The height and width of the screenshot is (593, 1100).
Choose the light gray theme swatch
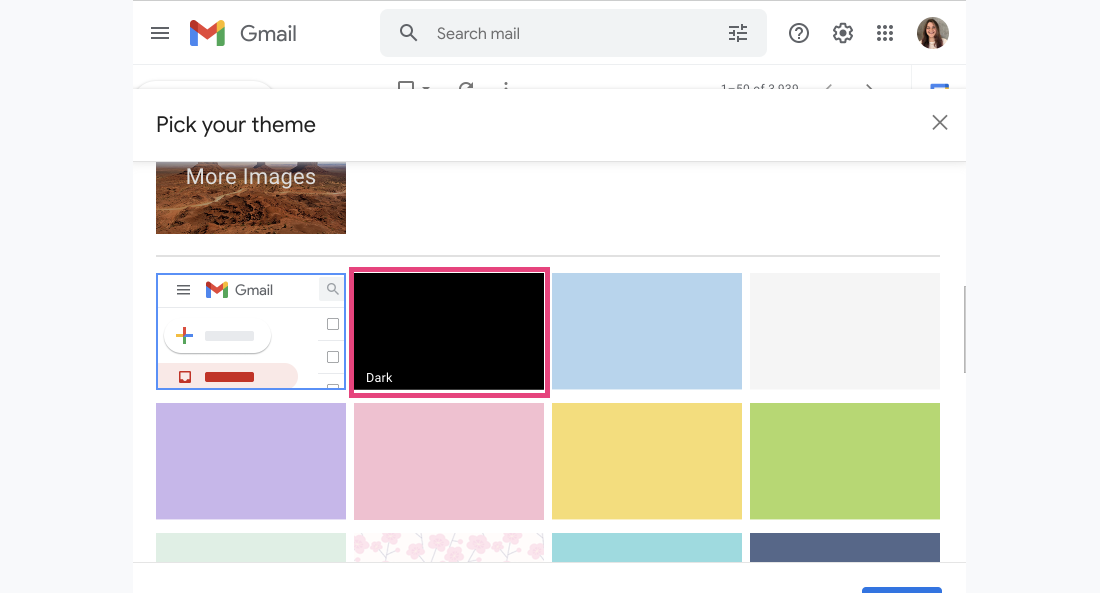click(845, 331)
